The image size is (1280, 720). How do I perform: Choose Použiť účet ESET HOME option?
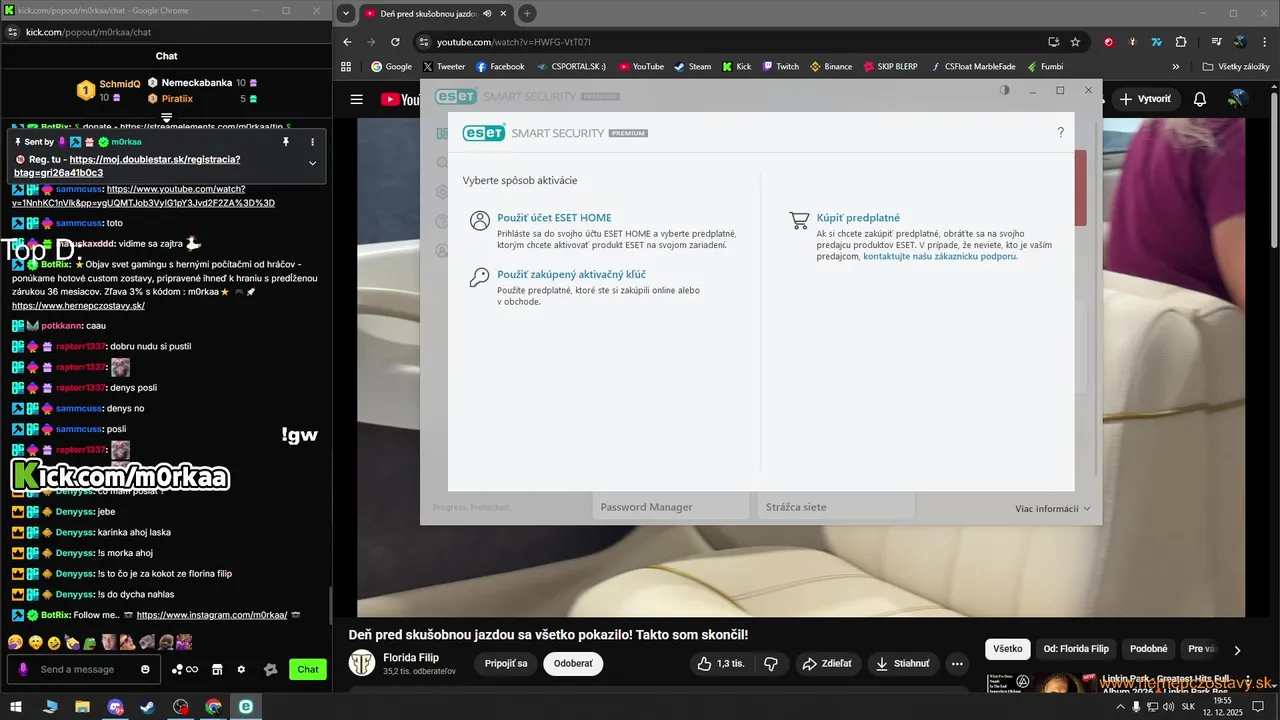pos(553,218)
